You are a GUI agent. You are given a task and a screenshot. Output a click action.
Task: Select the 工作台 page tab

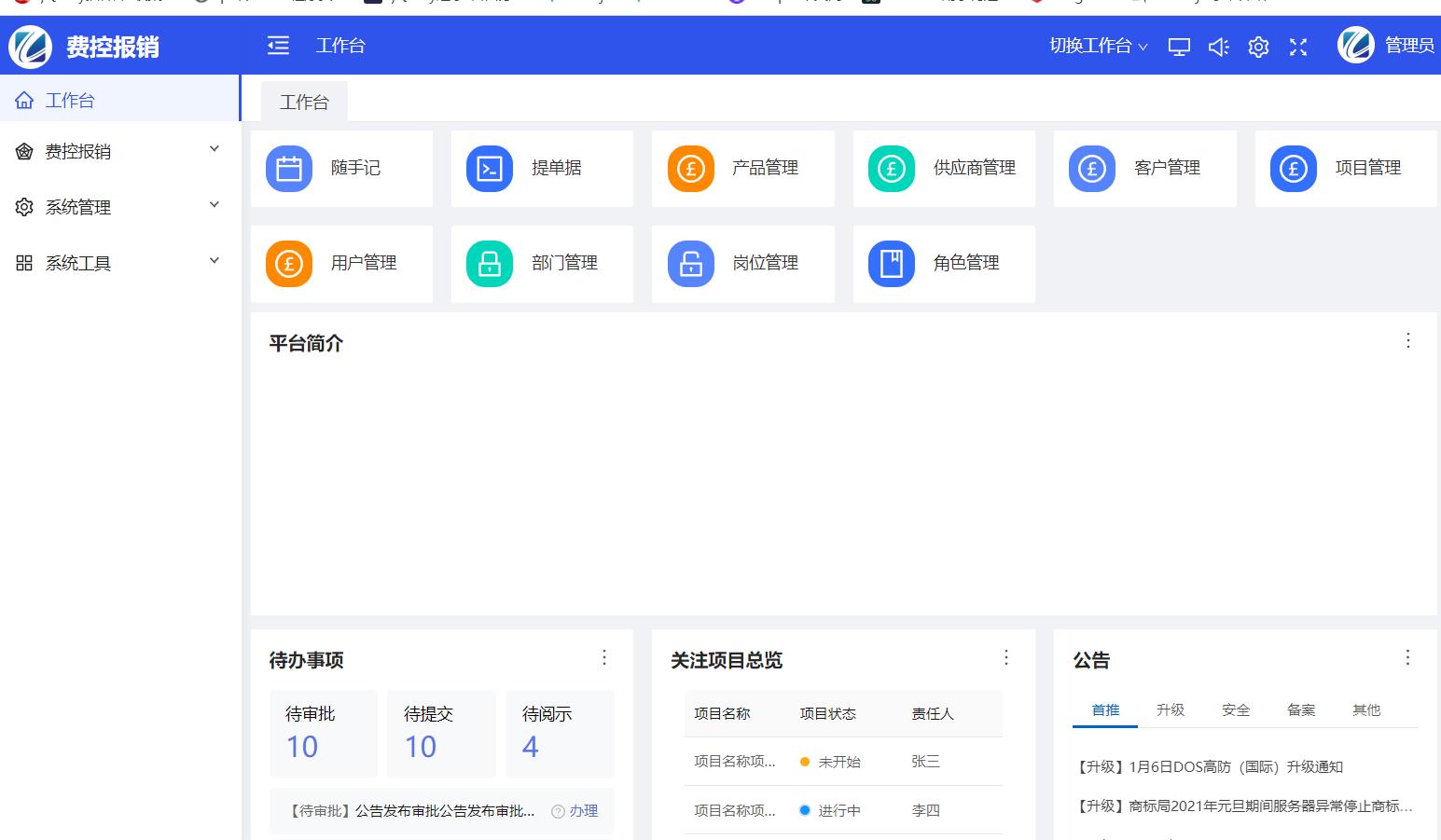click(304, 102)
